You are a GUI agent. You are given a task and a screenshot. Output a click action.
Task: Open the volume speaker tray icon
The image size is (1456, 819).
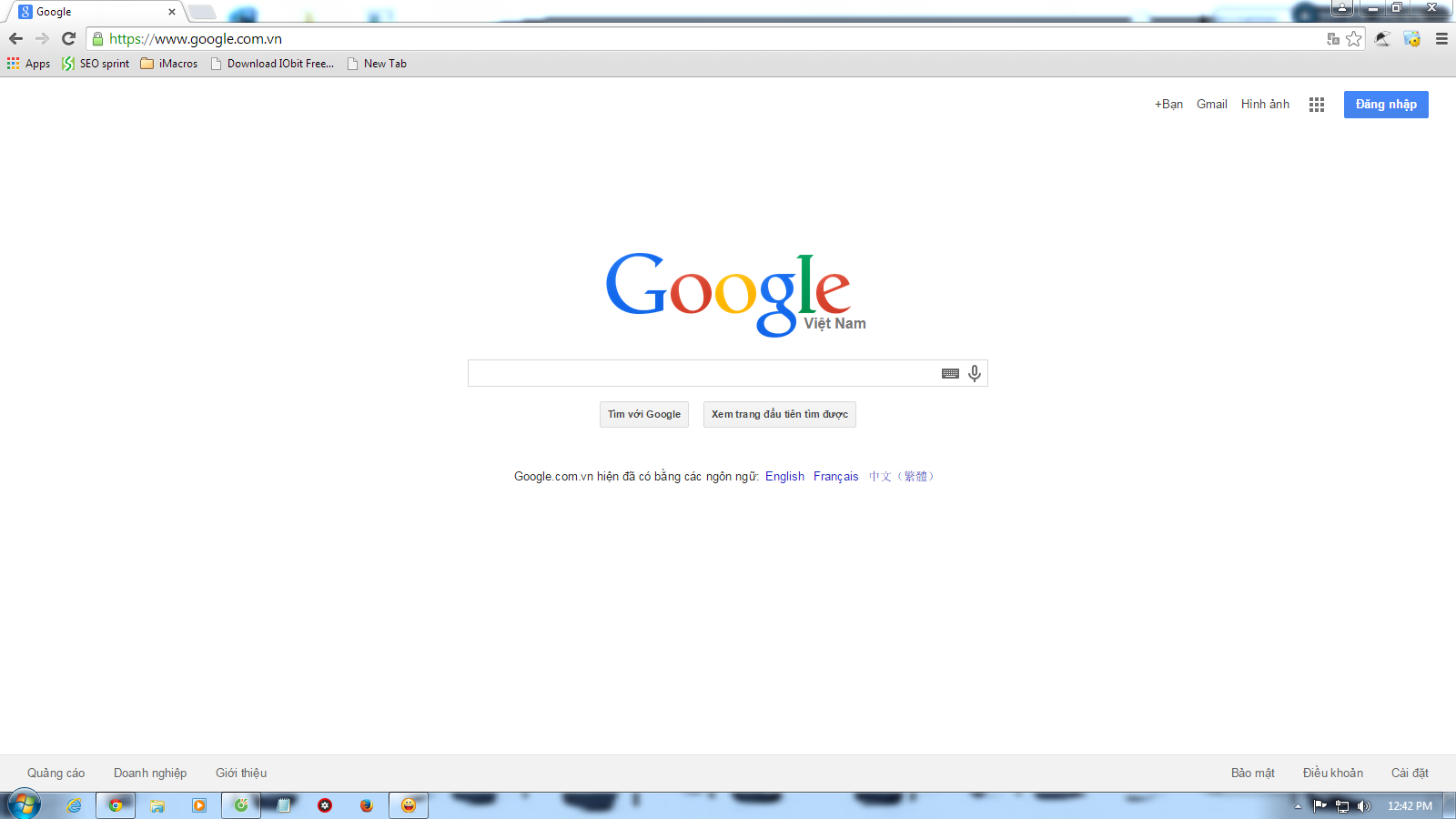1363,805
